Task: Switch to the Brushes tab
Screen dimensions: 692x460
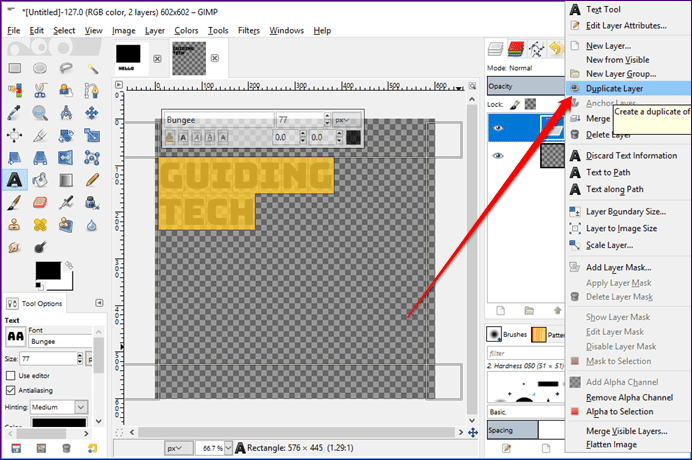Action: tap(508, 334)
